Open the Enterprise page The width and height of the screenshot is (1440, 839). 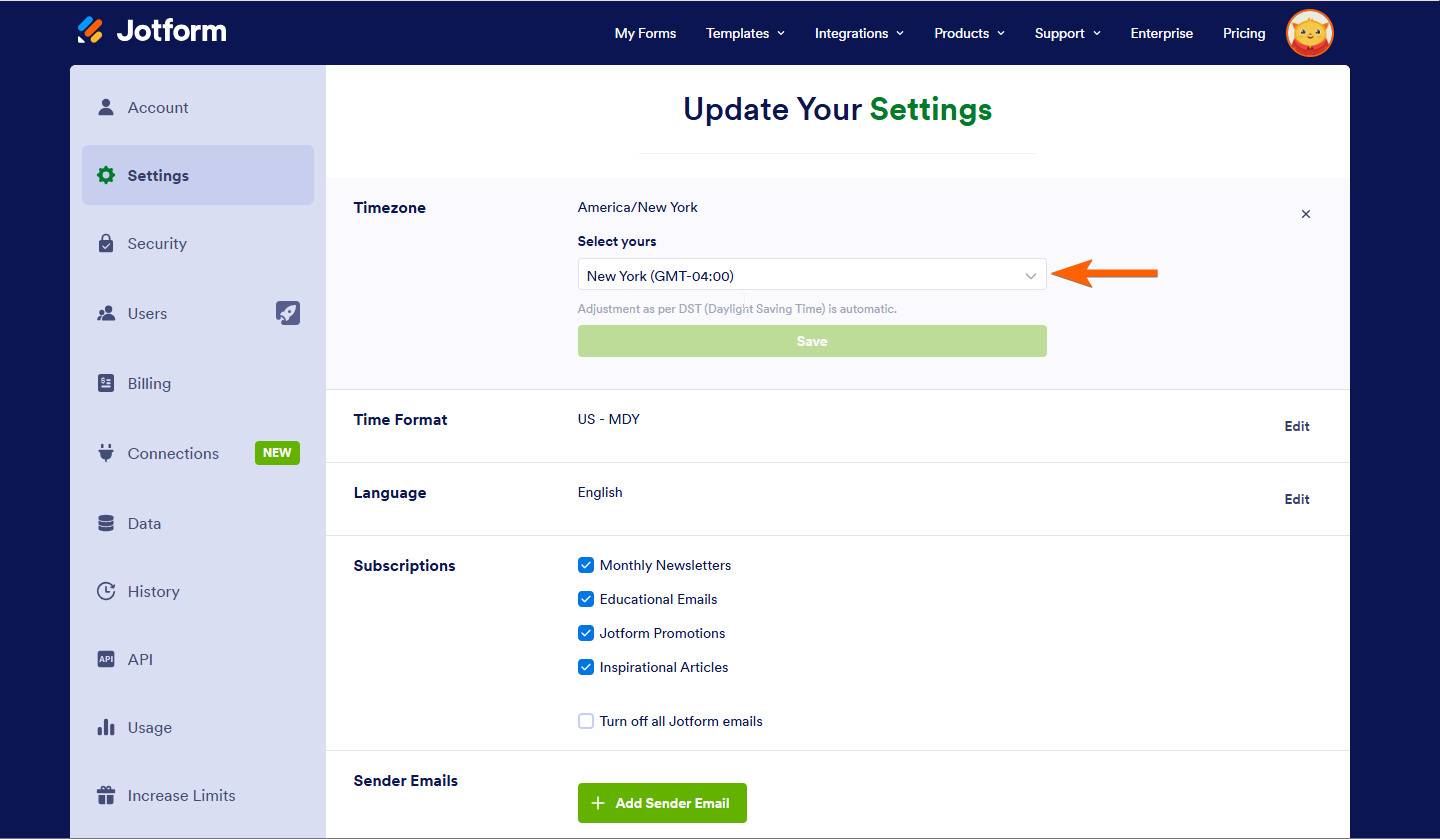pyautogui.click(x=1161, y=33)
